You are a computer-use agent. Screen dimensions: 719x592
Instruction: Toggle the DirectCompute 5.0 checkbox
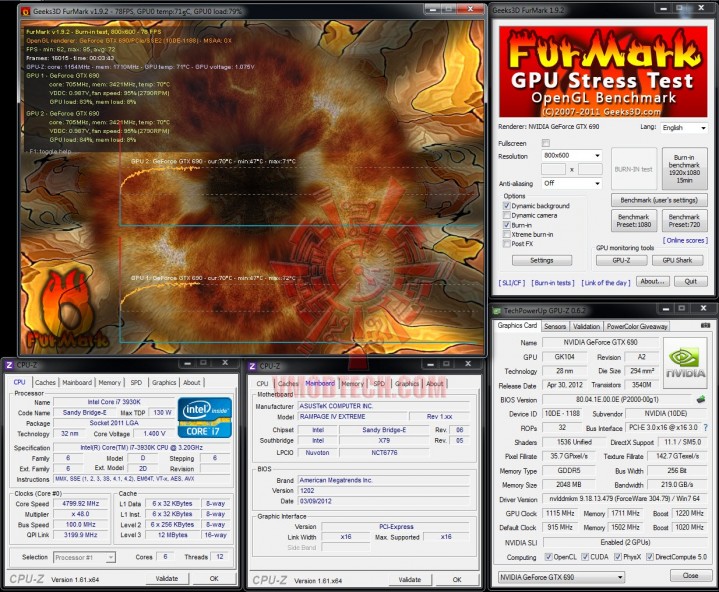tap(650, 557)
